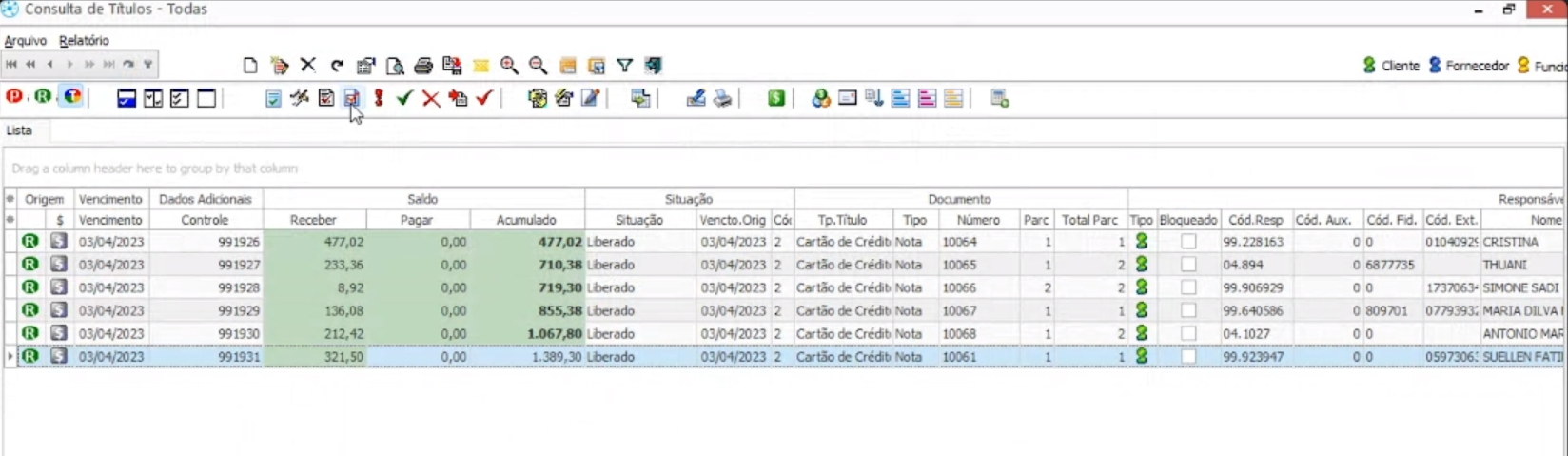Toggle Bloqueado checkbox for SIMONE SADI row
This screenshot has width=1568, height=456.
(1188, 287)
